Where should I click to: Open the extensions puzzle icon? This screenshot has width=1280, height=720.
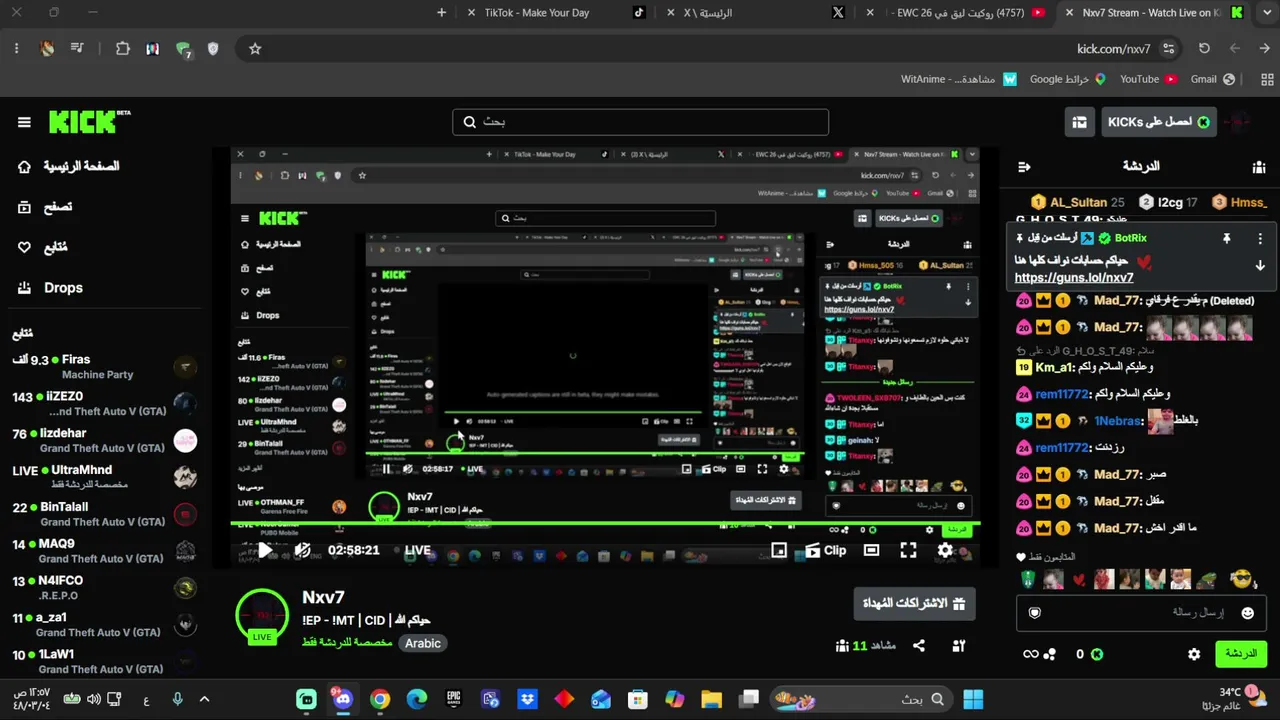point(123,48)
